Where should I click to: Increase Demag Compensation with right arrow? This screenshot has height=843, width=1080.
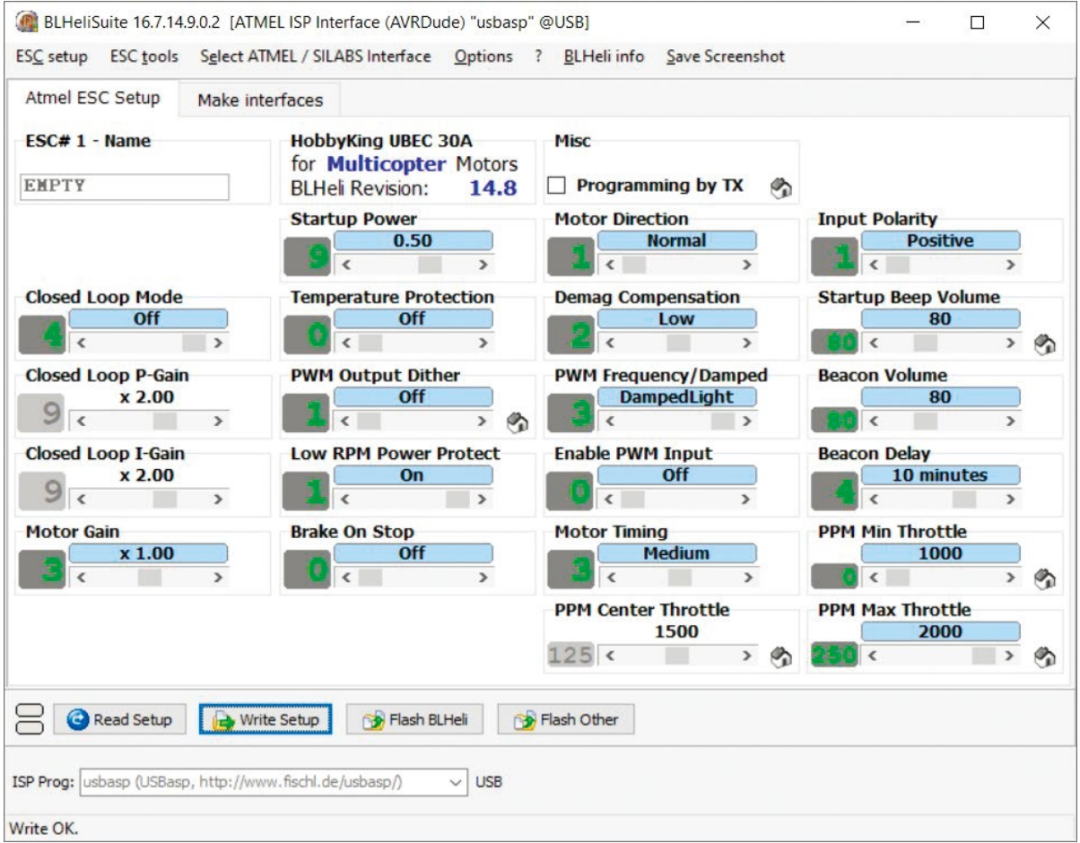[747, 342]
